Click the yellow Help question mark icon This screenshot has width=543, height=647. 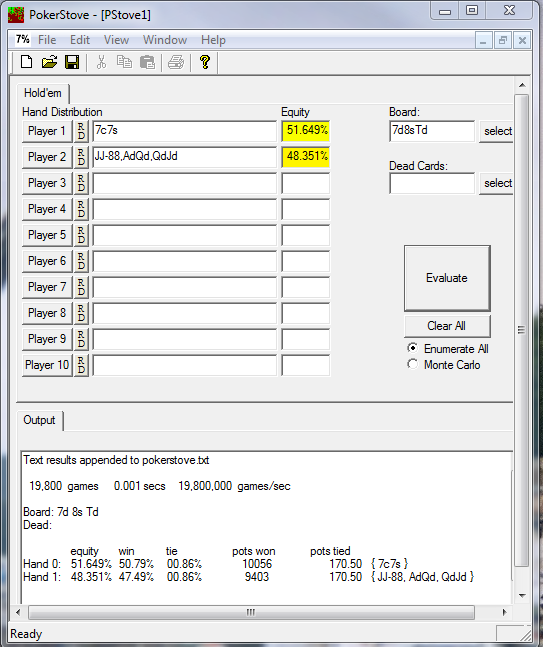tap(205, 62)
